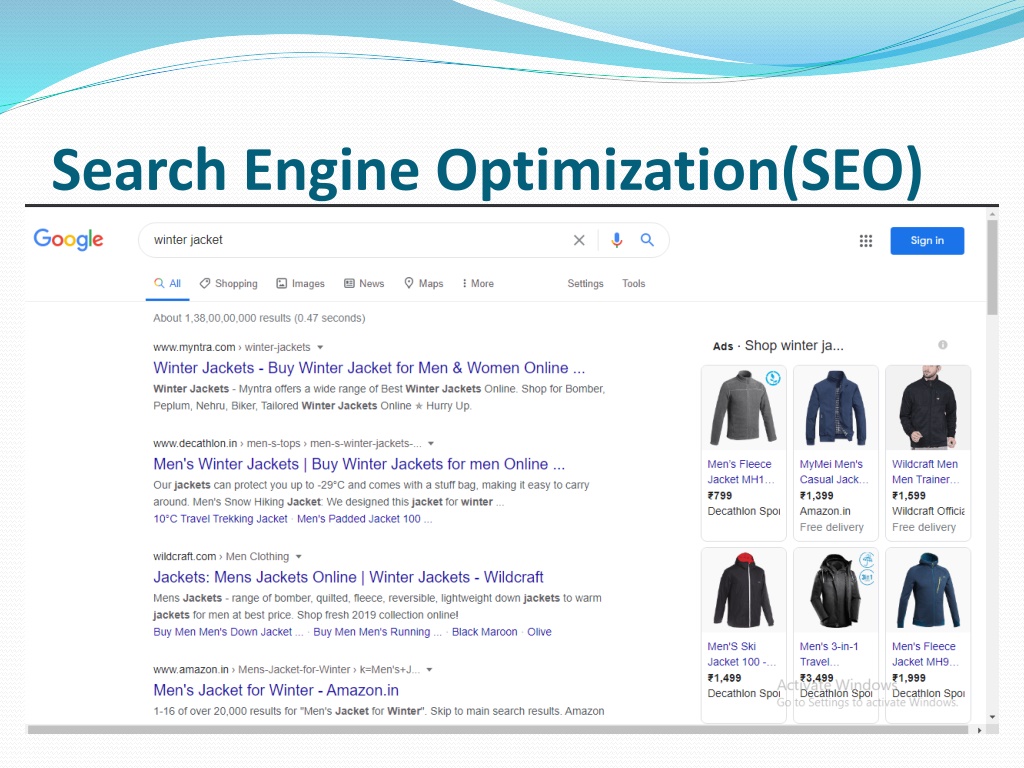Click Men's 3-in-1 Travel jacket image
Image resolution: width=1024 pixels, height=768 pixels.
[836, 590]
